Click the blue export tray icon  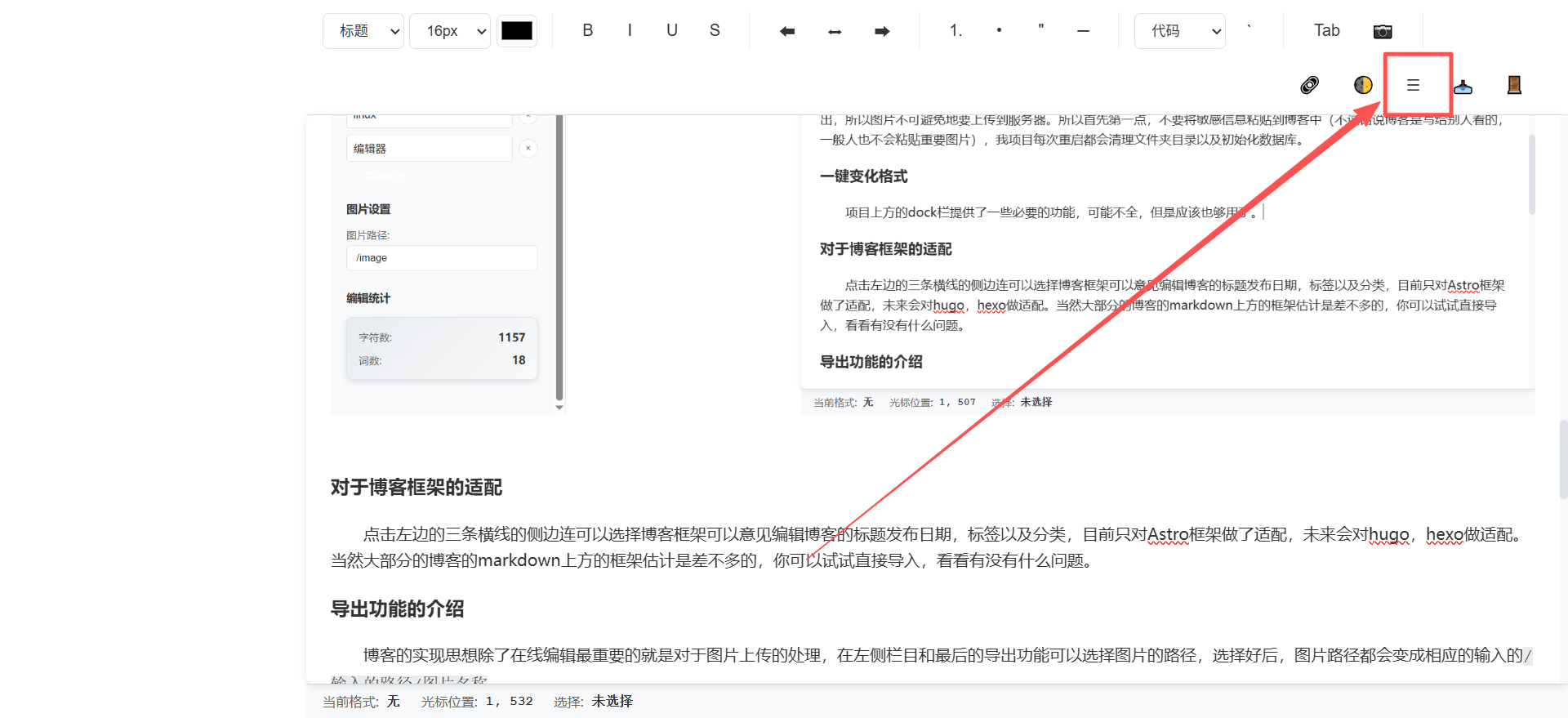point(1463,86)
